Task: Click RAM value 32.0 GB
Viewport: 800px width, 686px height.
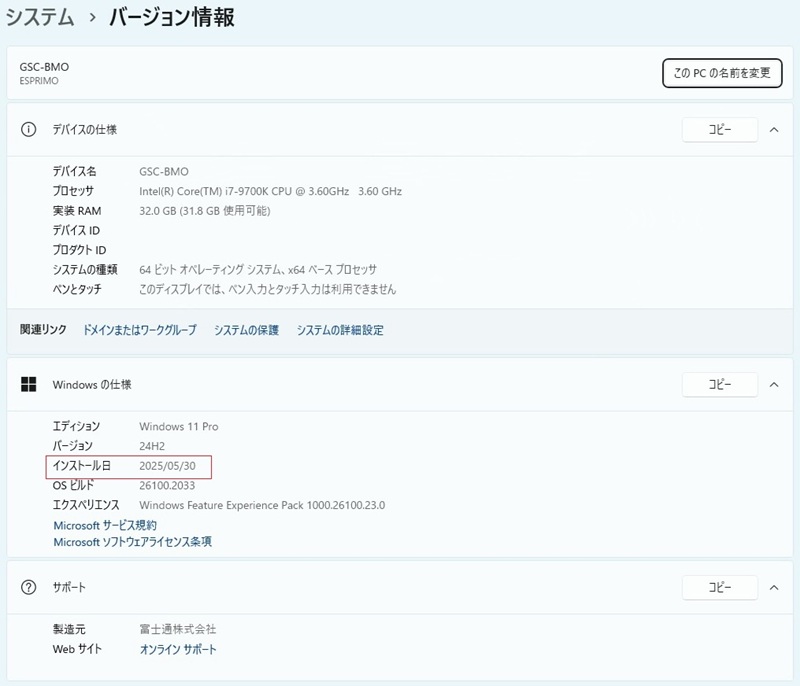Action: pos(205,211)
